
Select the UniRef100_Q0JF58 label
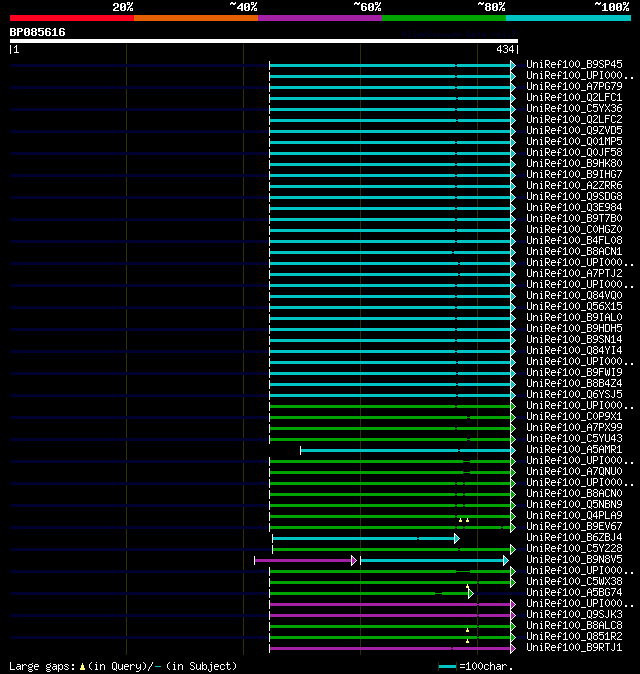point(574,153)
